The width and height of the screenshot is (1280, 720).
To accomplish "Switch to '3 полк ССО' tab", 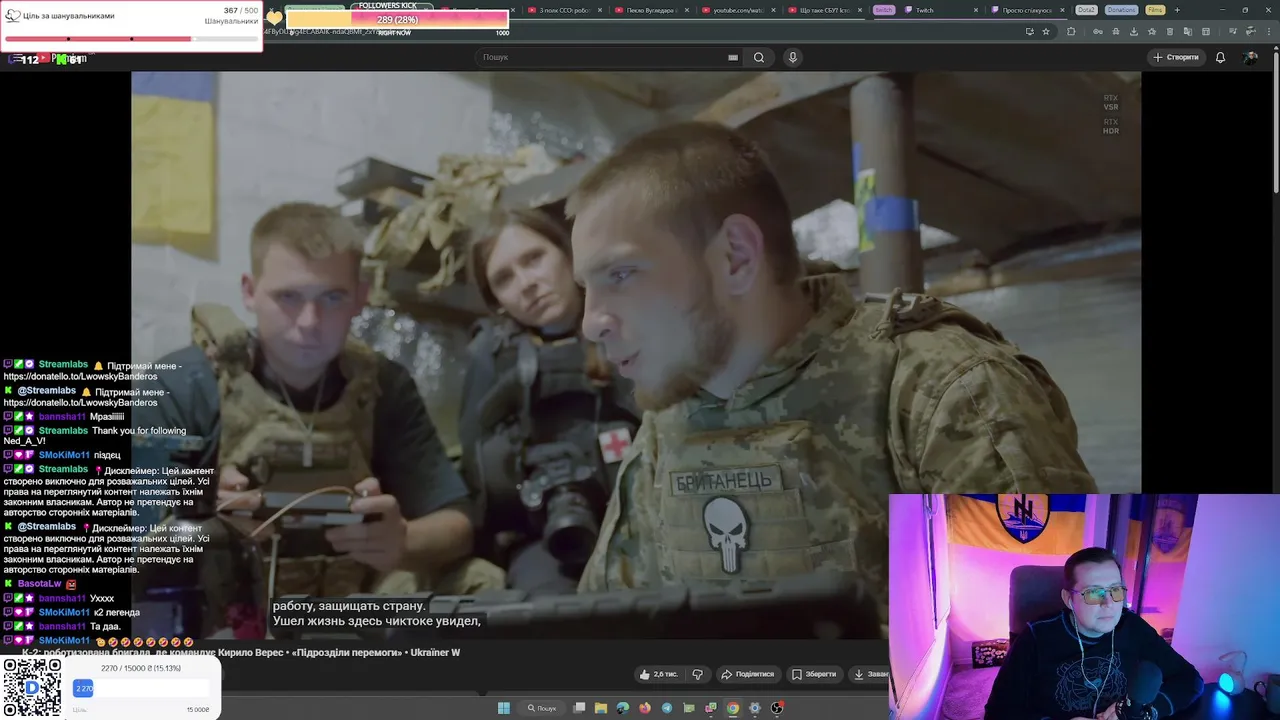I will click(563, 10).
